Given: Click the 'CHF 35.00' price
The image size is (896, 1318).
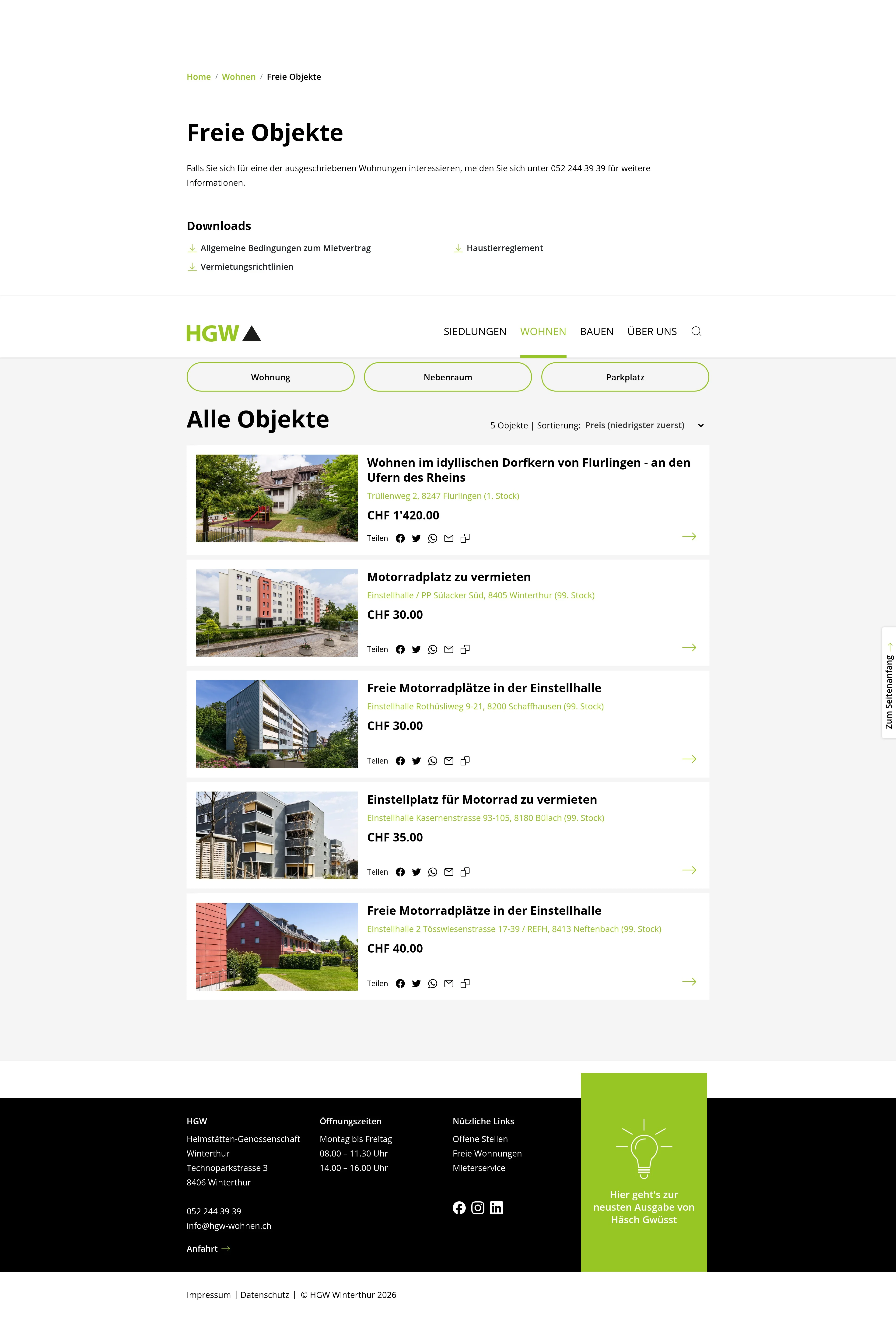Looking at the screenshot, I should click(395, 838).
